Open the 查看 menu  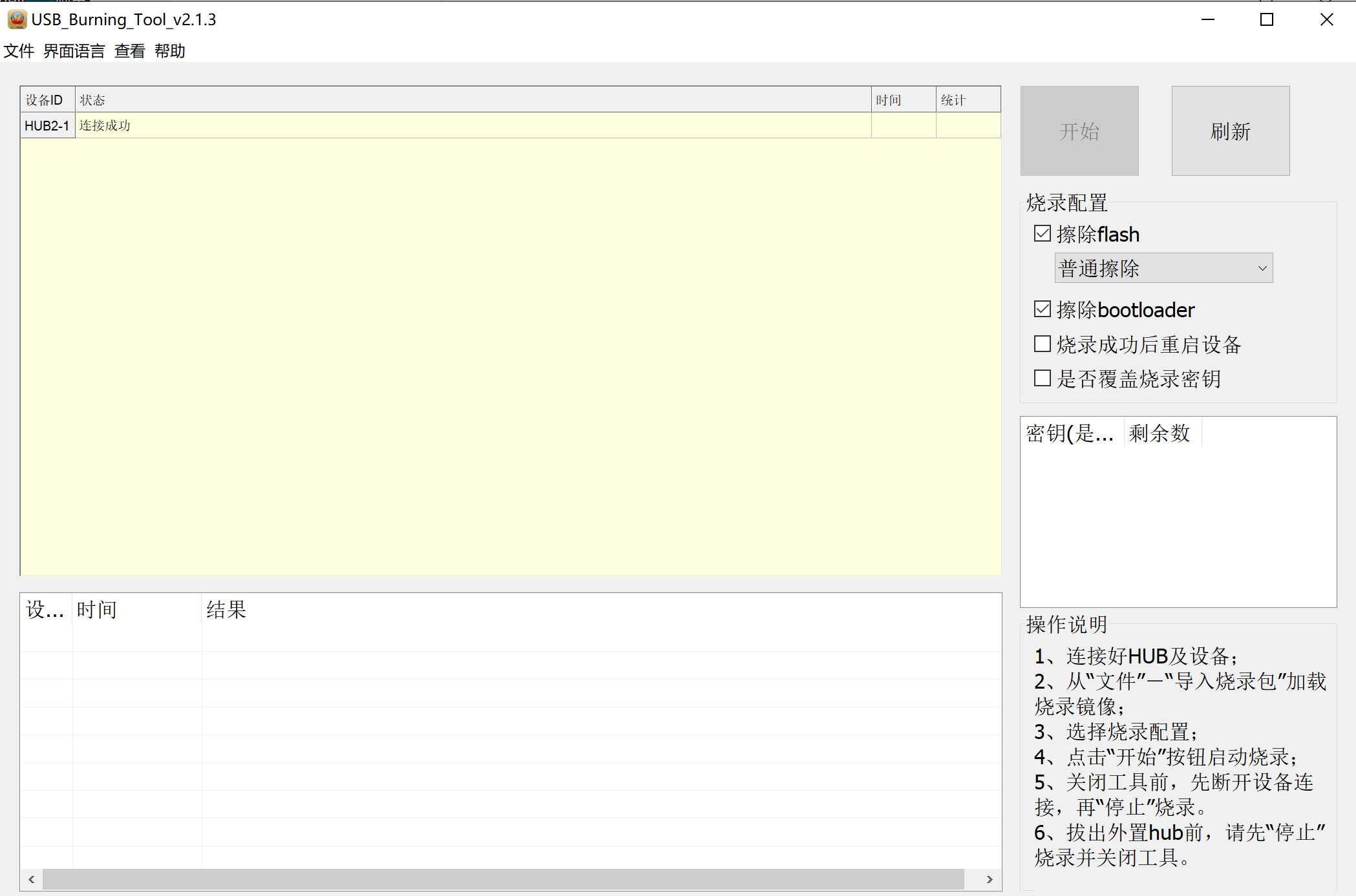pos(129,51)
